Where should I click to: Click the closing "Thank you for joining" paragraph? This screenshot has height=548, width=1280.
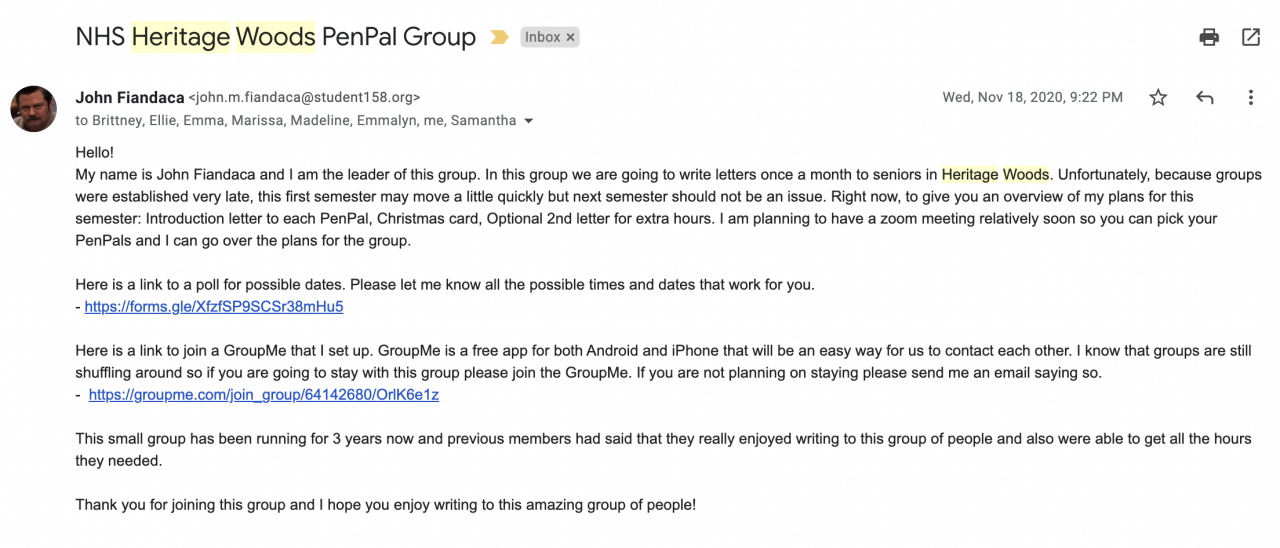[x=385, y=505]
